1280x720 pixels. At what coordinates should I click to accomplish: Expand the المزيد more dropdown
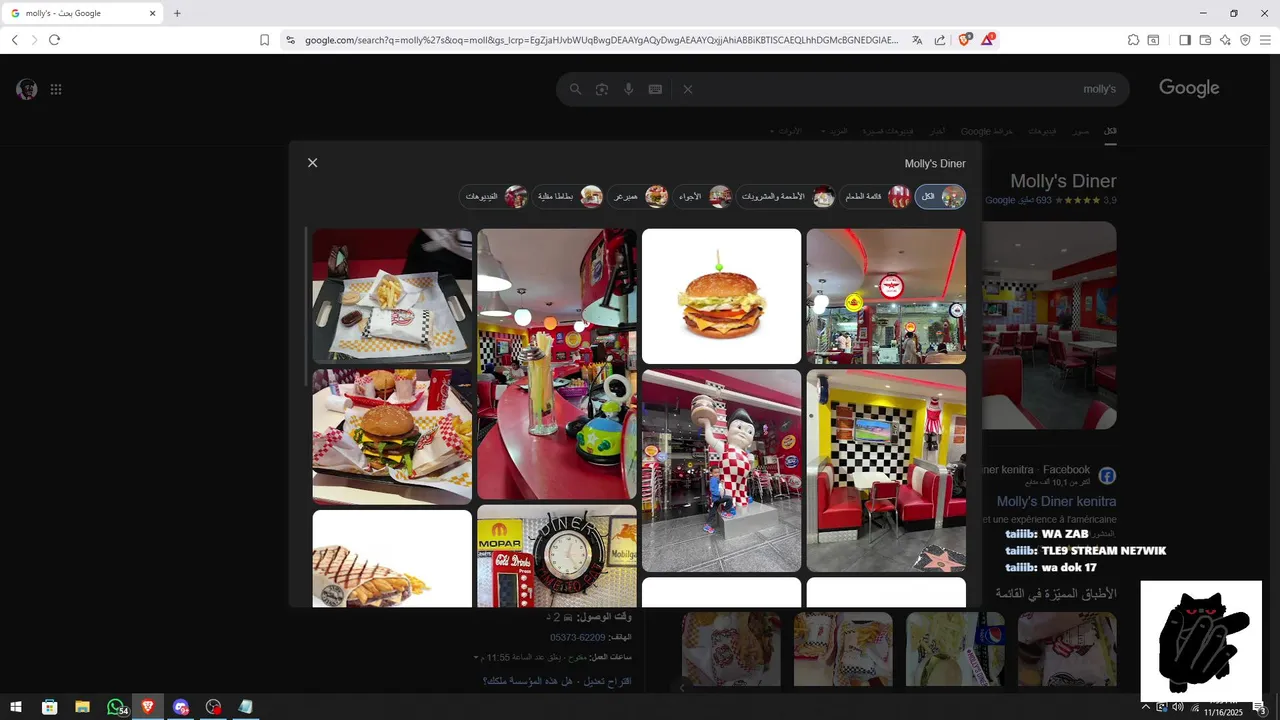tap(835, 132)
